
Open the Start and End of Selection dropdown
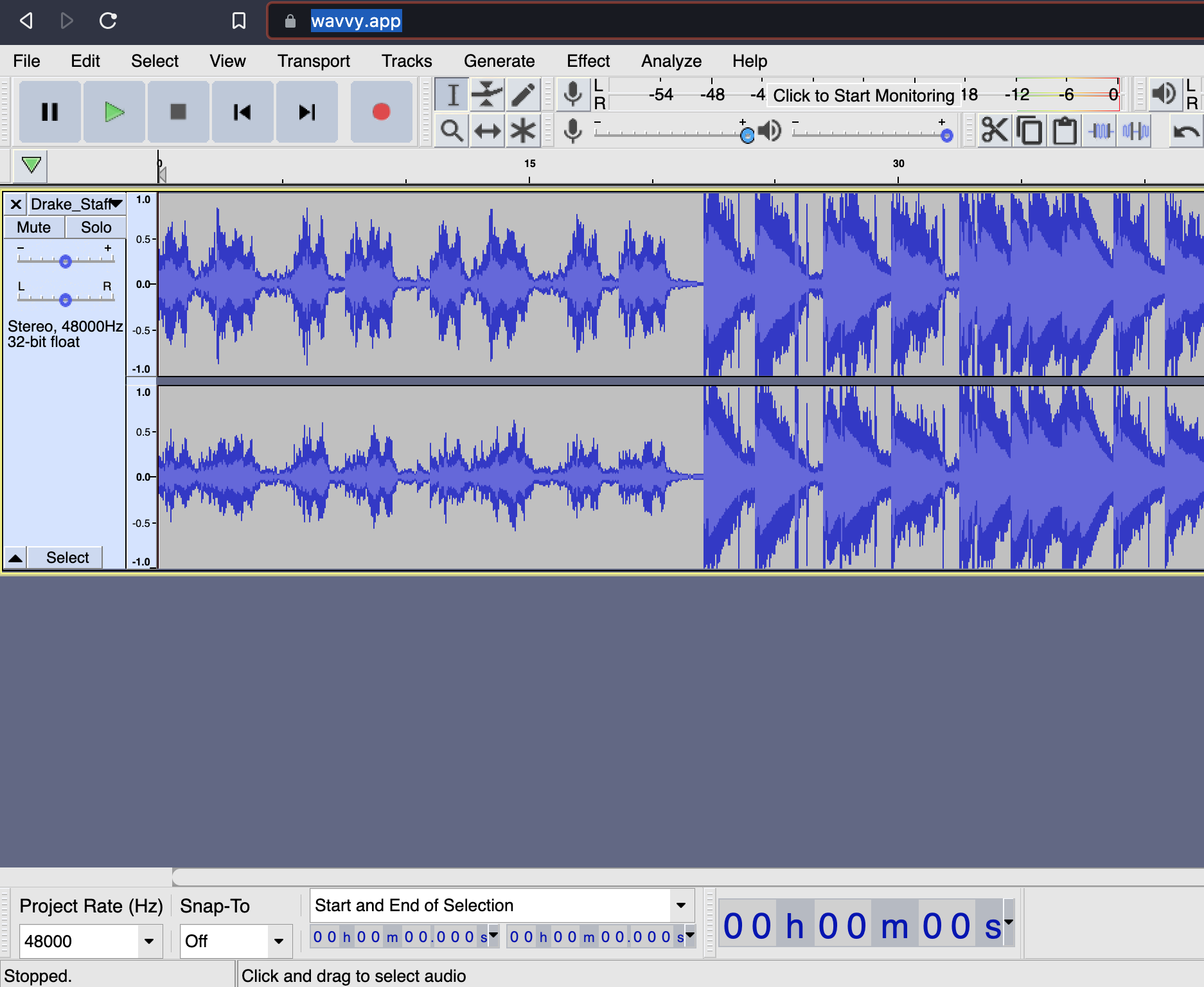pyautogui.click(x=681, y=905)
